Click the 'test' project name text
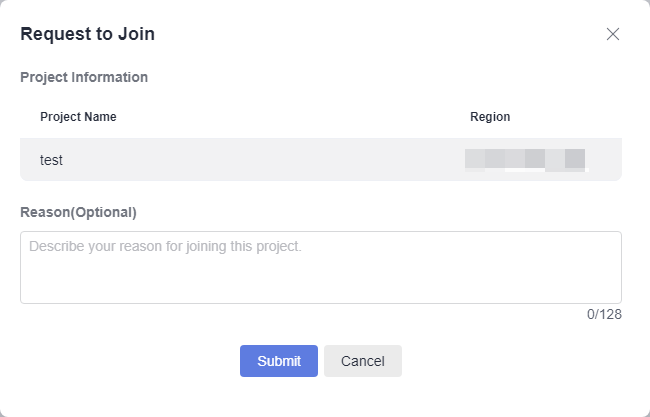The image size is (650, 417). tap(51, 160)
